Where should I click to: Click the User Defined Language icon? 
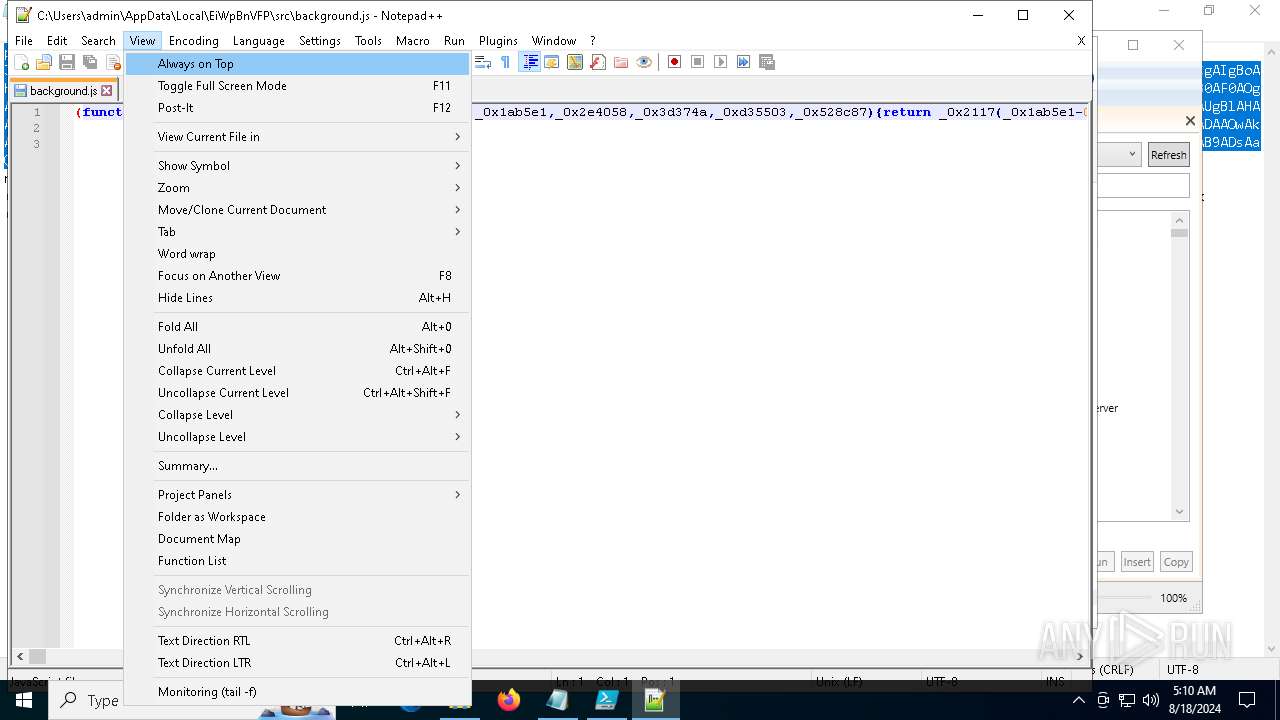[x=552, y=62]
